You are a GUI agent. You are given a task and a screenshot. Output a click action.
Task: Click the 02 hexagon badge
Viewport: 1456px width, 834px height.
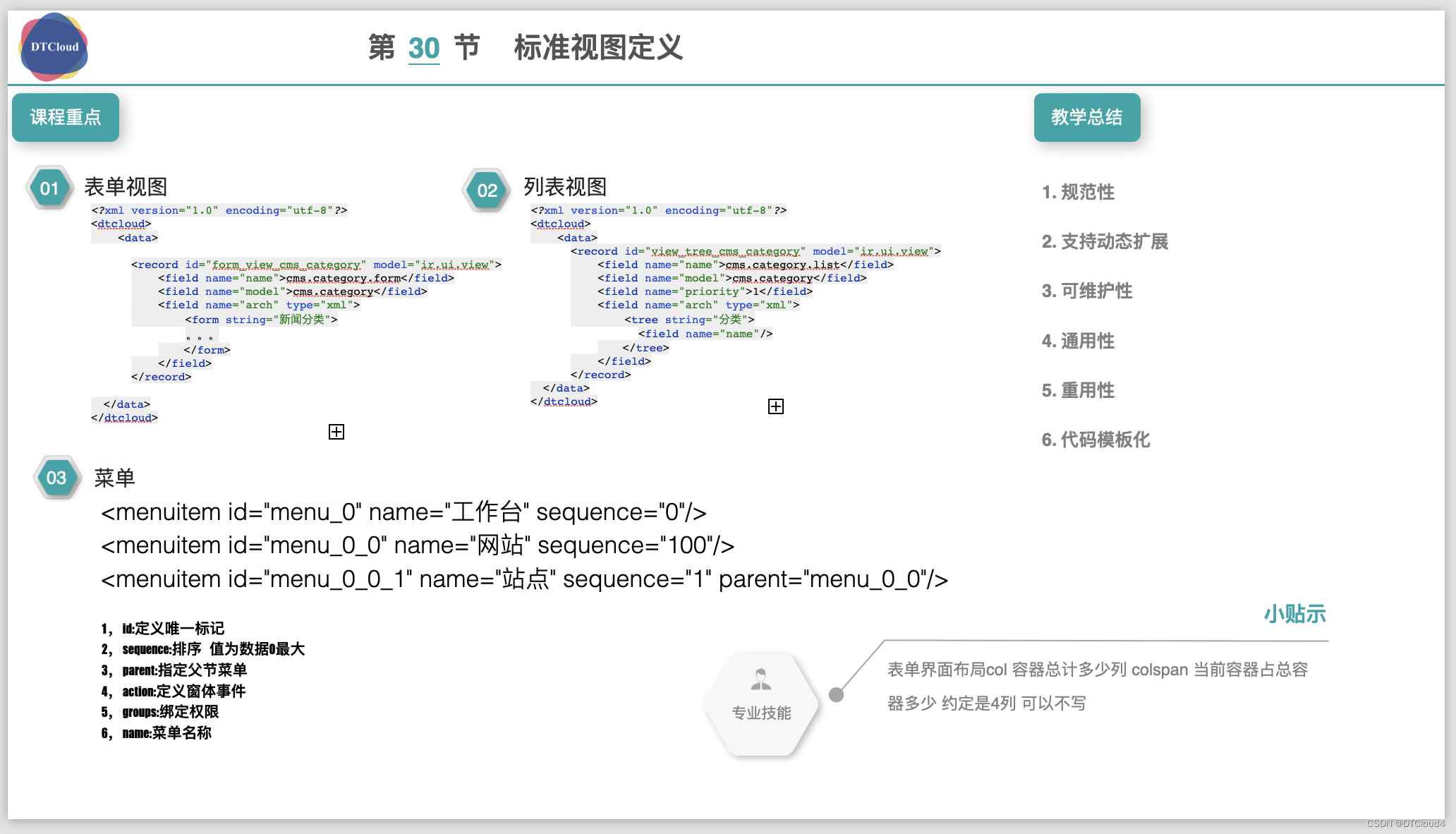[x=487, y=191]
